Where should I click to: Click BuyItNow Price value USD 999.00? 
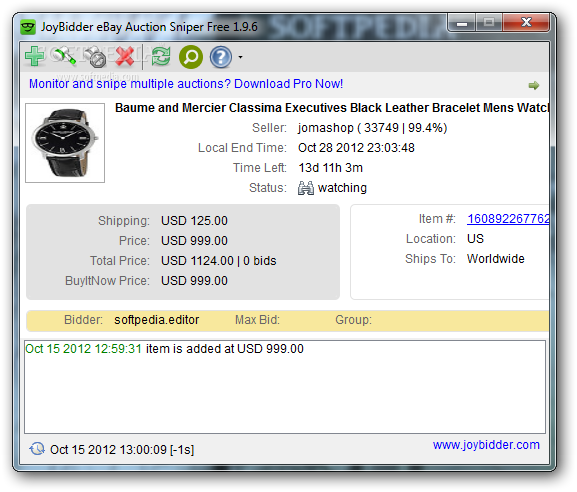pyautogui.click(x=194, y=281)
